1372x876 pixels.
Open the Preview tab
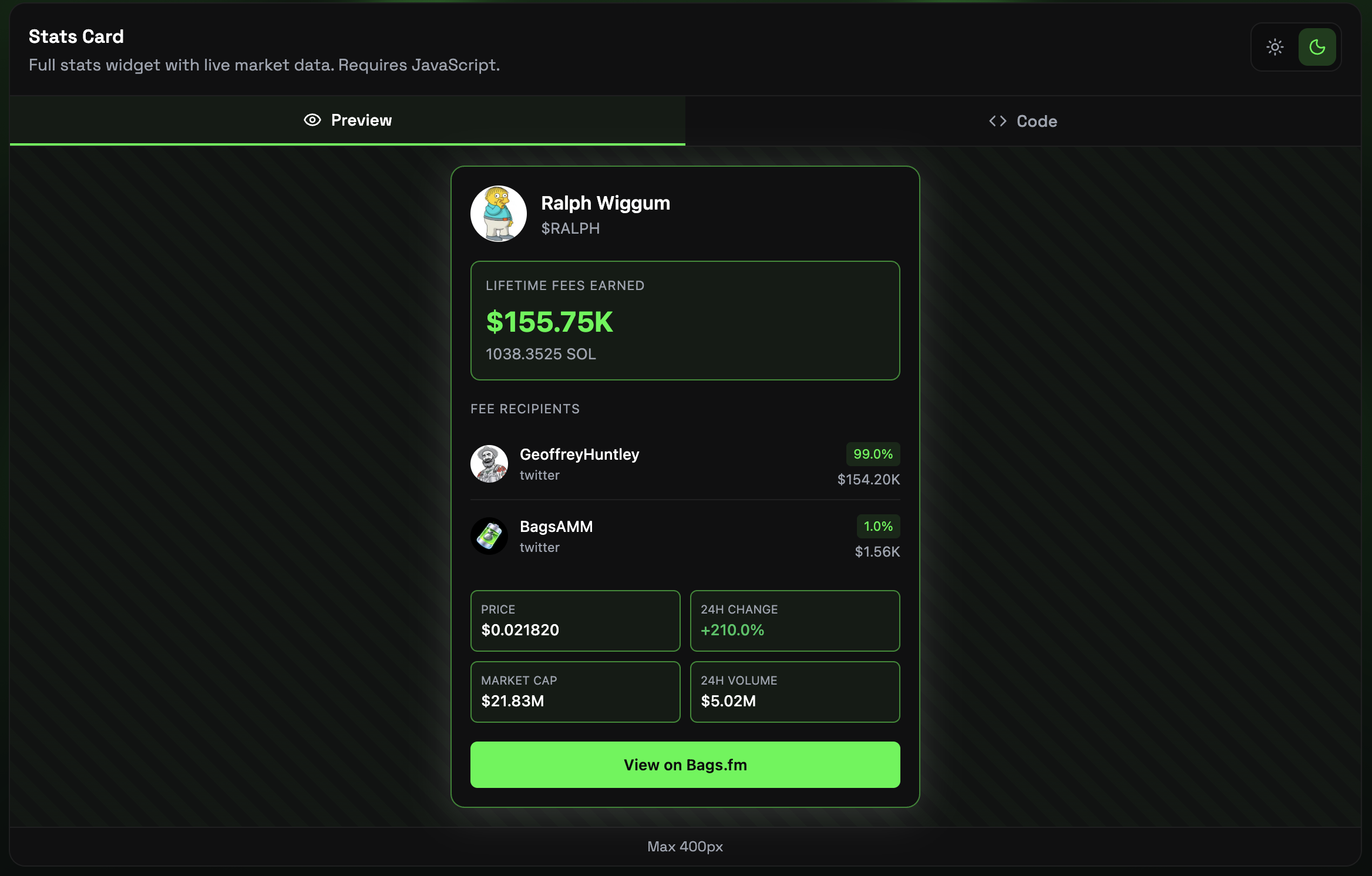click(348, 120)
